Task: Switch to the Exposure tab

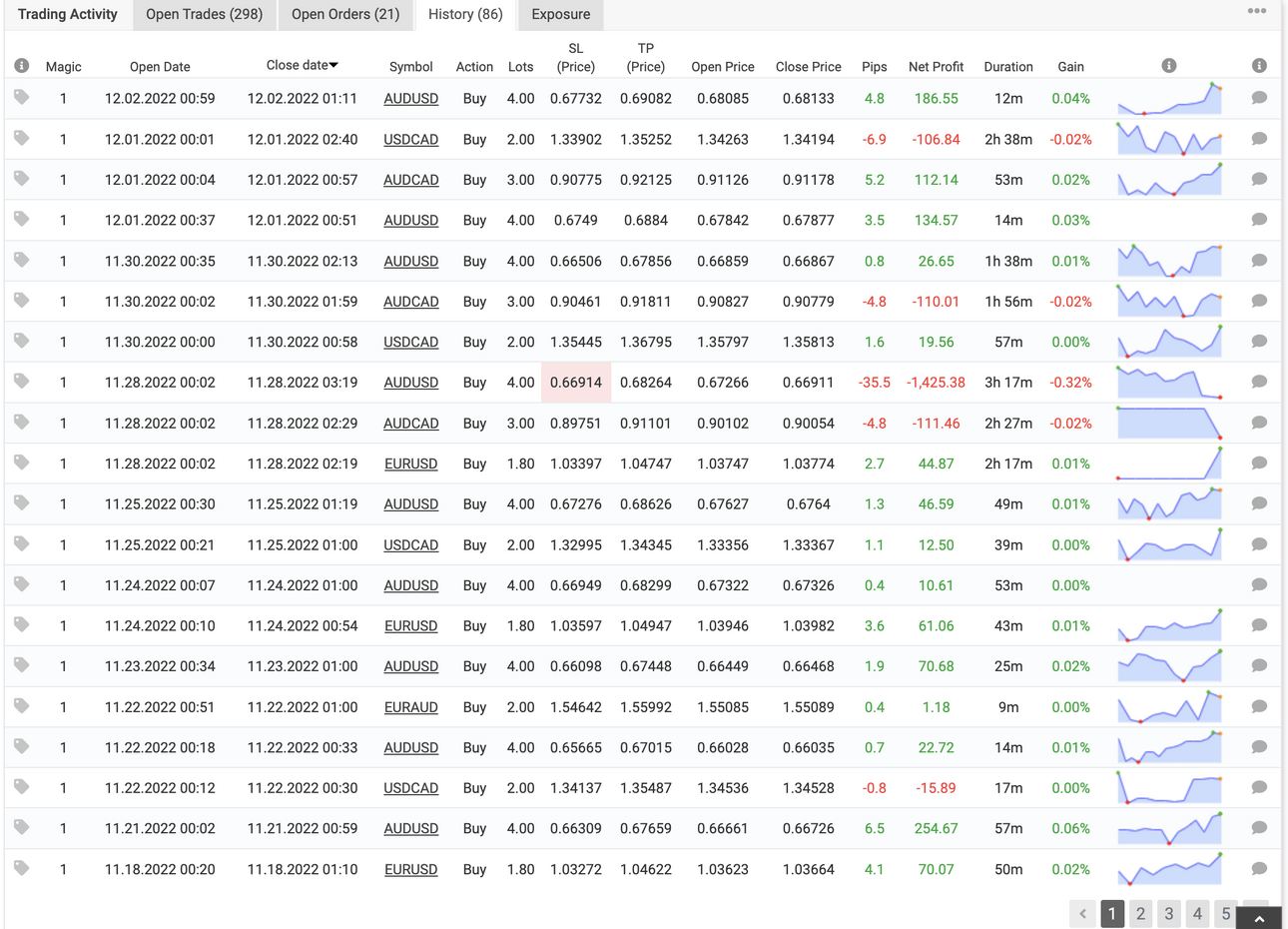Action: tap(561, 14)
